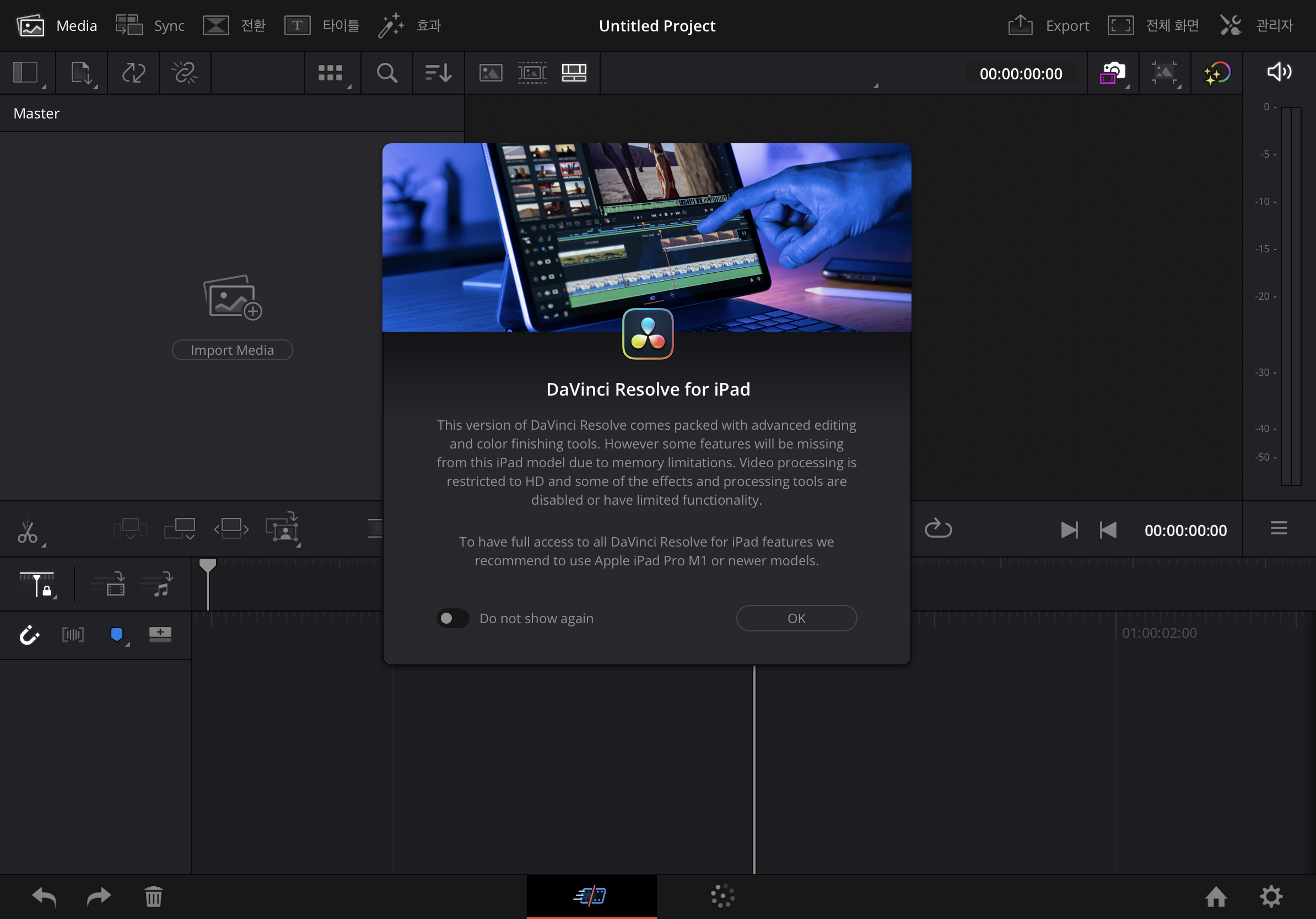Open project settings gear icon
This screenshot has height=919, width=1316.
[1271, 896]
